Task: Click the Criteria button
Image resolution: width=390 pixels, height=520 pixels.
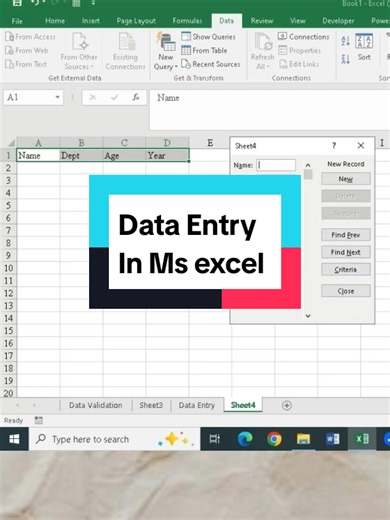Action: coord(346,270)
